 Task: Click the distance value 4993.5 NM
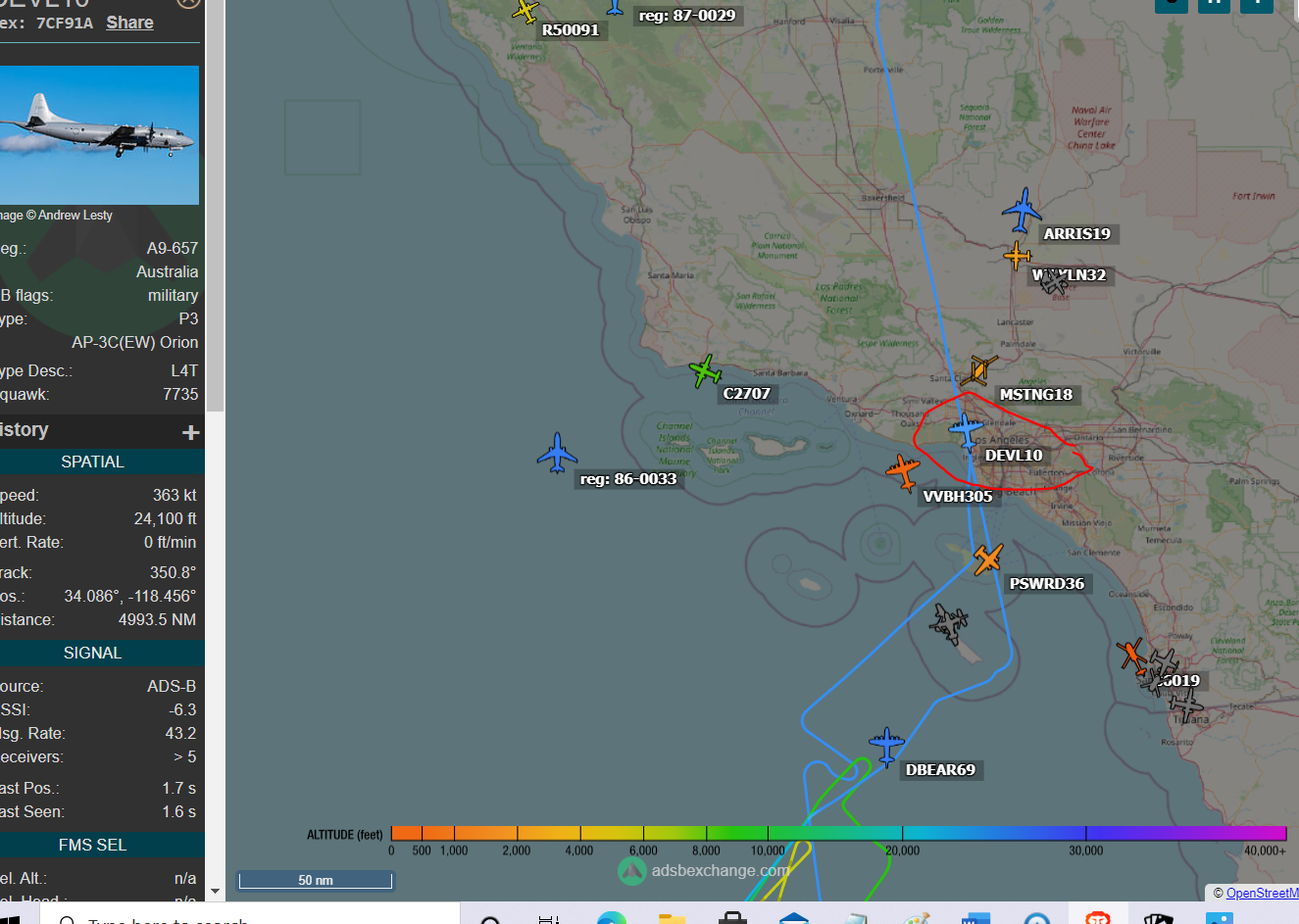[x=157, y=620]
